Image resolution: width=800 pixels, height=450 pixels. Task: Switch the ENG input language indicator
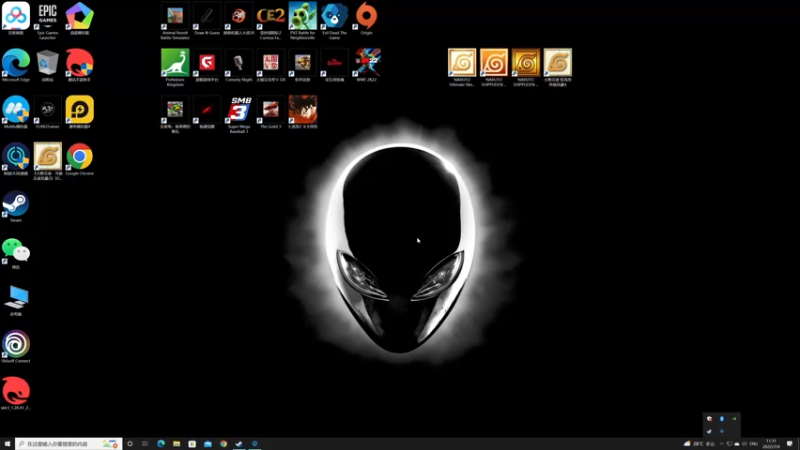point(754,444)
